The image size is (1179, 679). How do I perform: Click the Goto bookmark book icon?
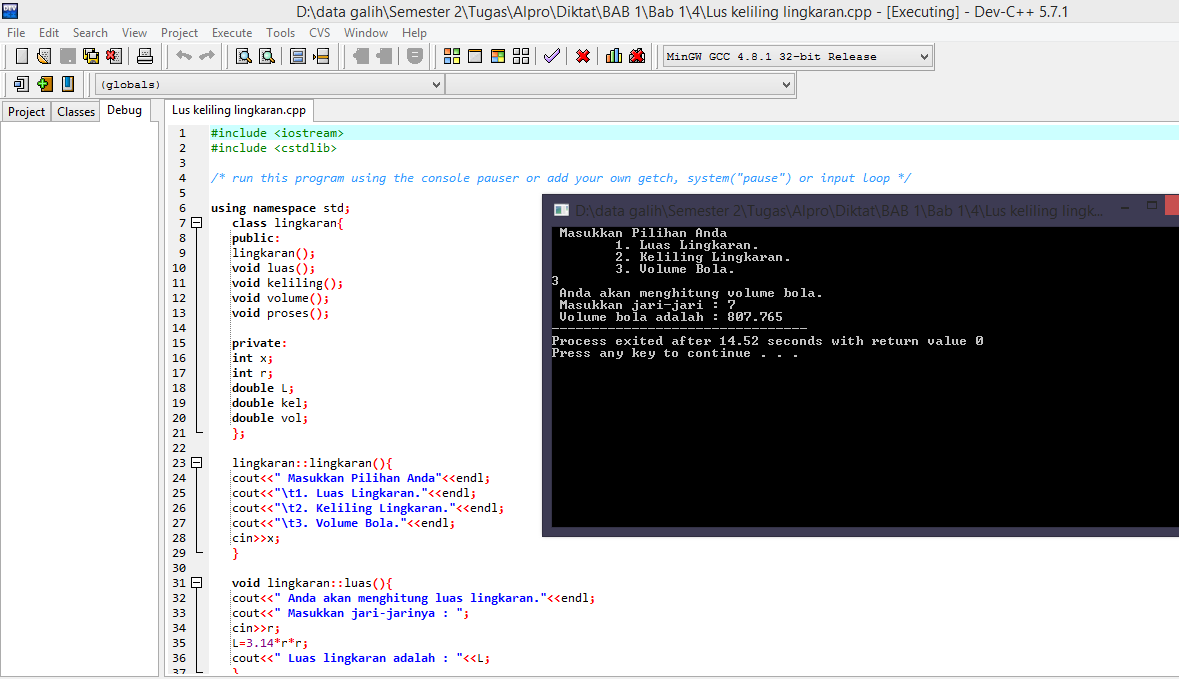(68, 84)
